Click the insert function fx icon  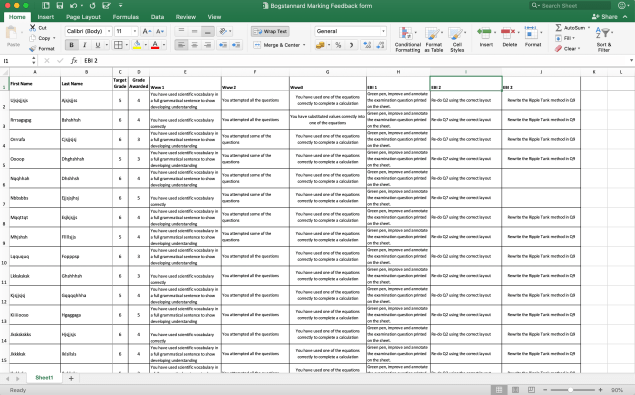pos(74,60)
